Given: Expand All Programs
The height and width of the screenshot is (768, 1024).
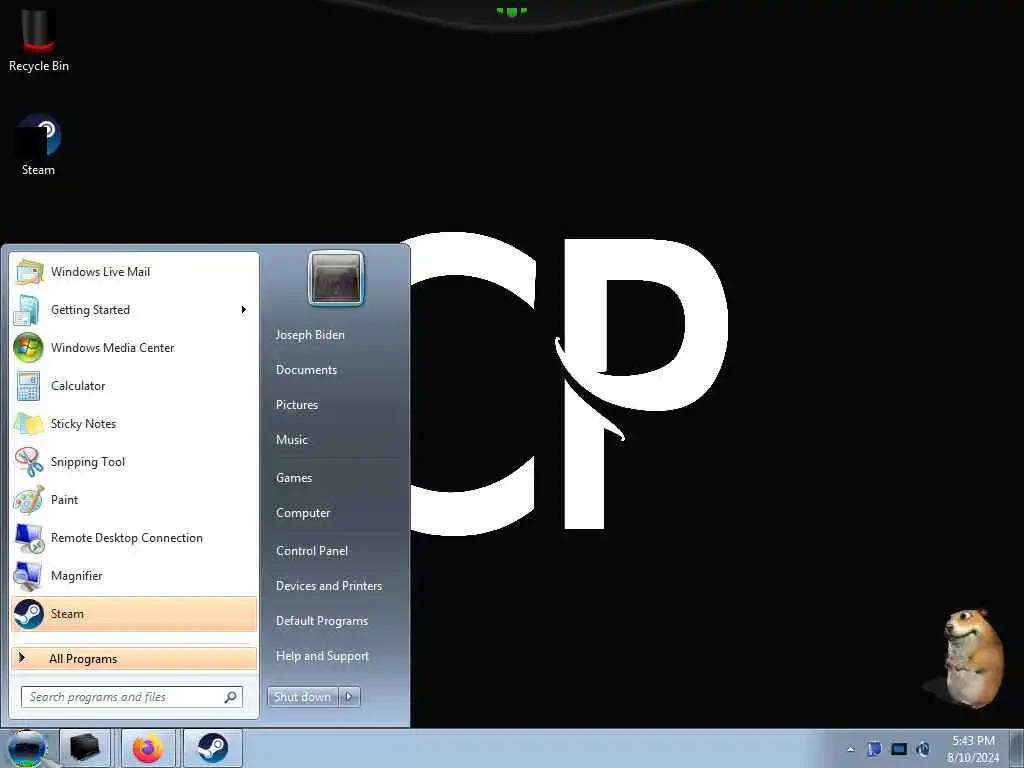Looking at the screenshot, I should pyautogui.click(x=135, y=658).
